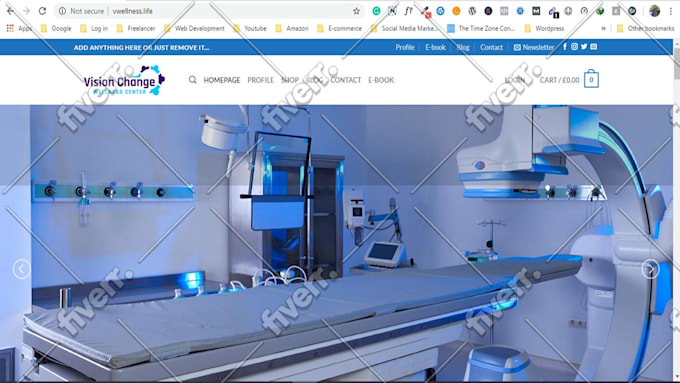
Task: Open Chrome user profile avatar
Action: click(654, 11)
